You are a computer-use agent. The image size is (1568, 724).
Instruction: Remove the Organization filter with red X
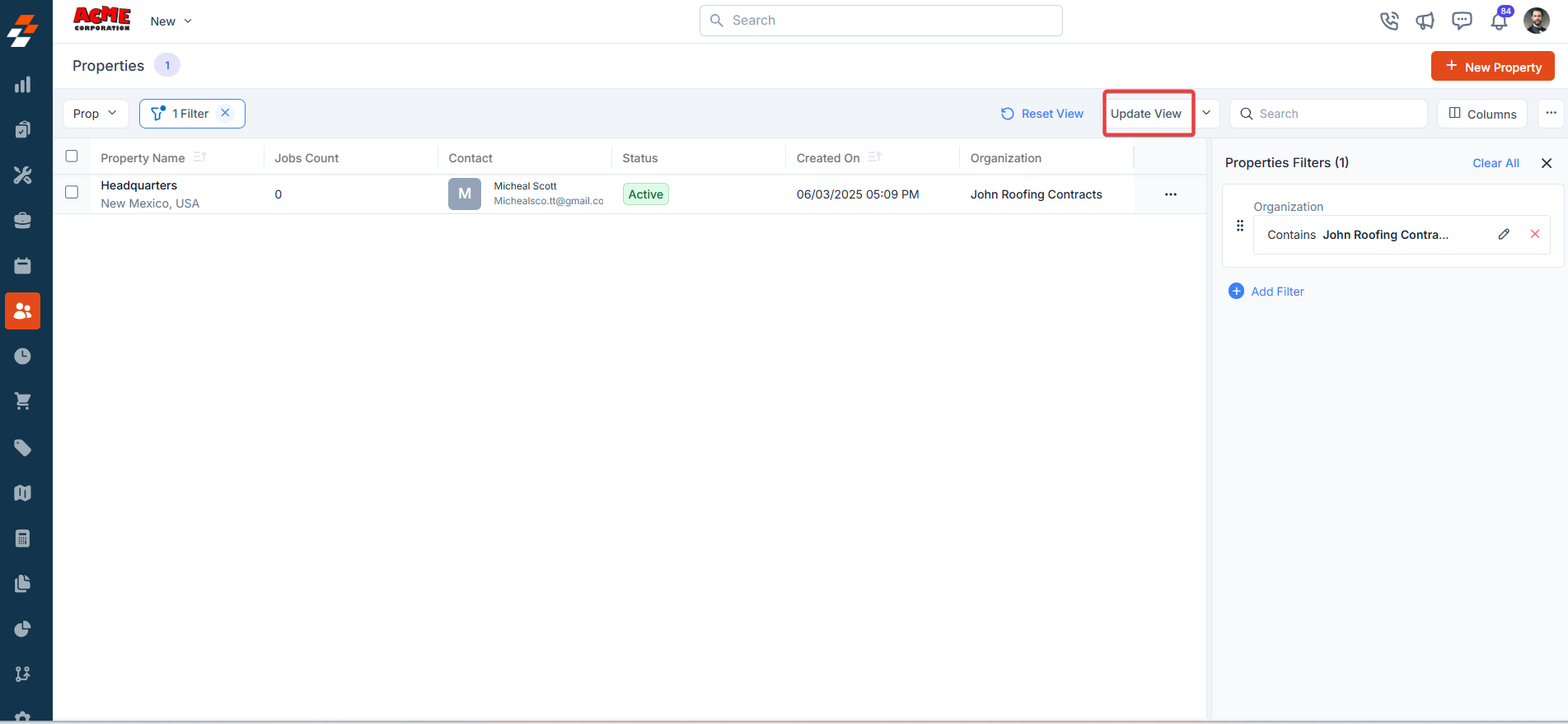coord(1535,234)
